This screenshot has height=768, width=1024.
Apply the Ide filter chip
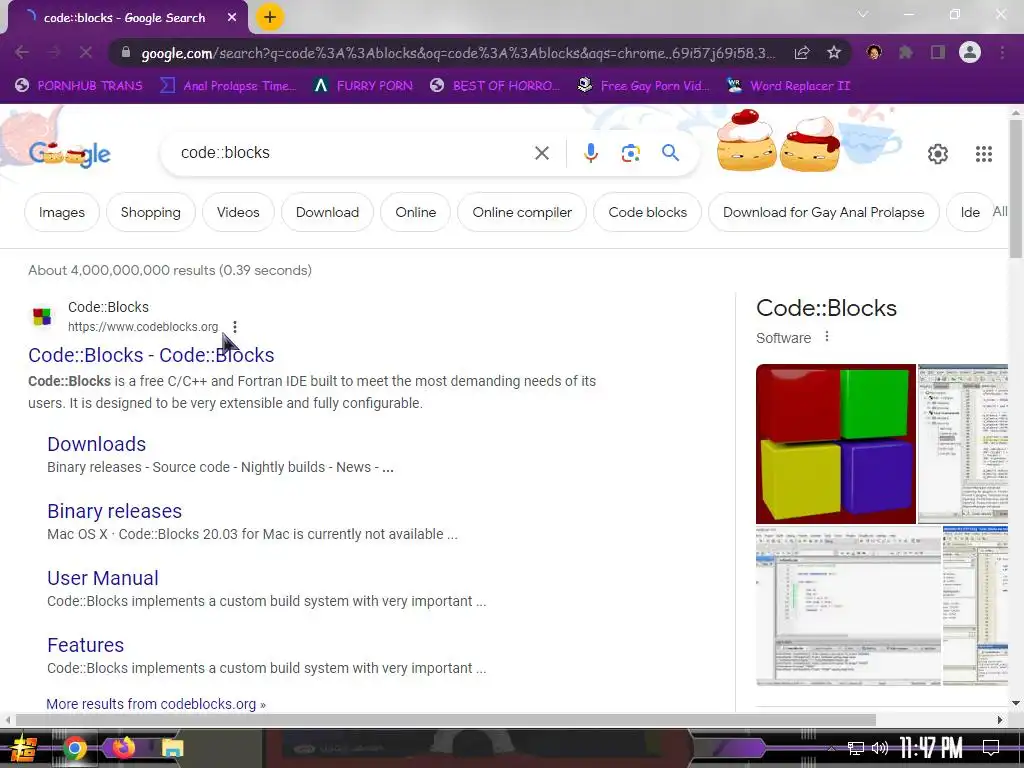969,212
